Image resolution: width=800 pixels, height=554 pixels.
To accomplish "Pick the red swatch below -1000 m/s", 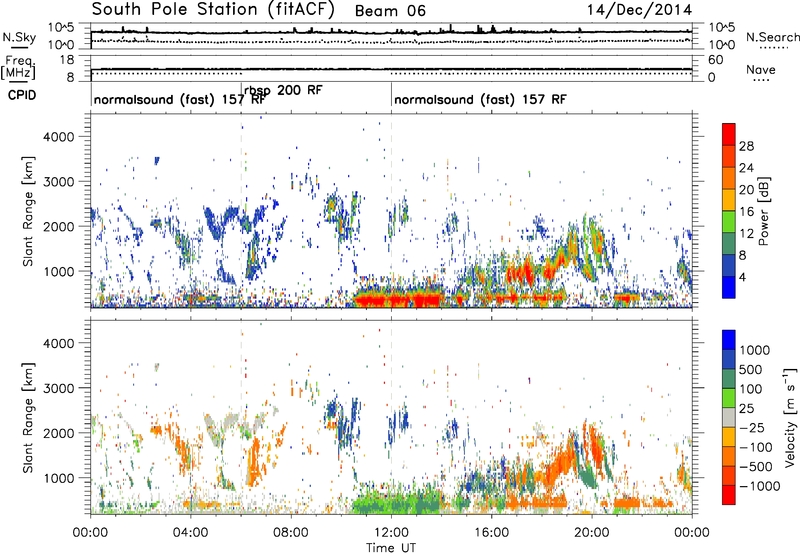I will 729,495.
